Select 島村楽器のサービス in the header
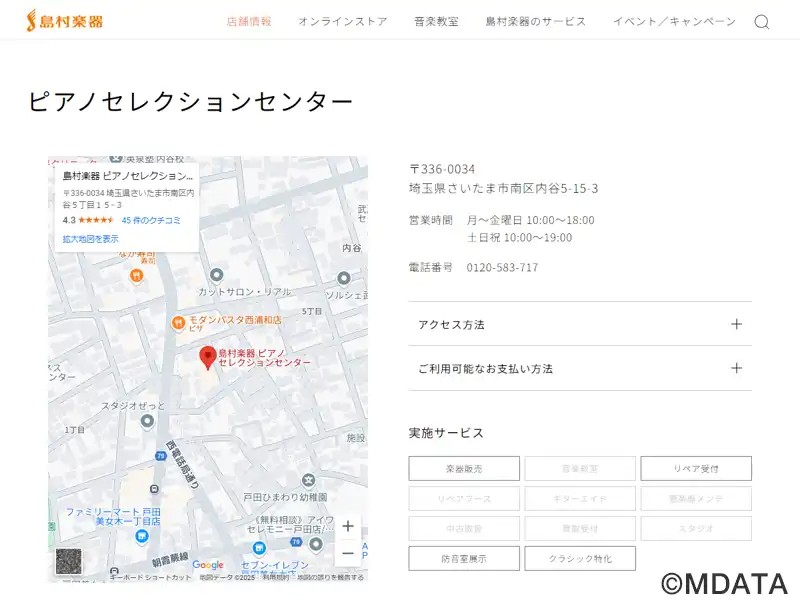 pyautogui.click(x=536, y=21)
